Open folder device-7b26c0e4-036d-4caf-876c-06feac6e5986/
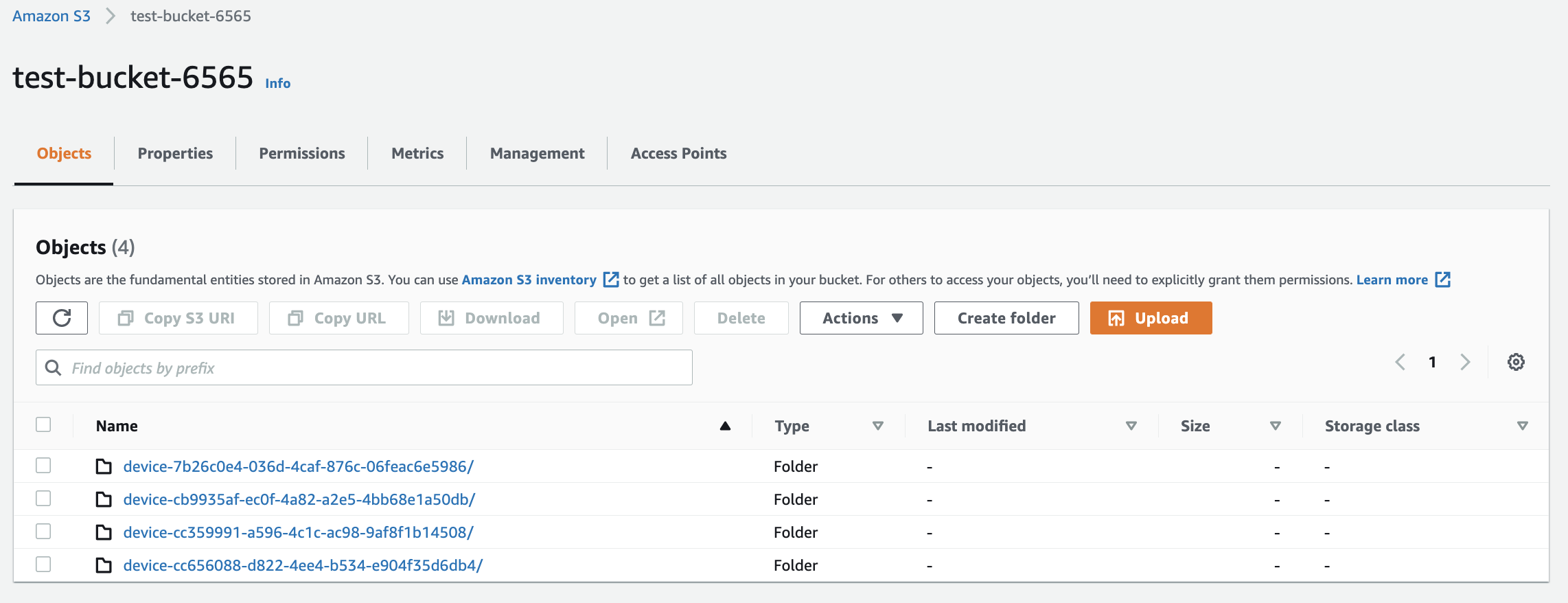 (299, 466)
